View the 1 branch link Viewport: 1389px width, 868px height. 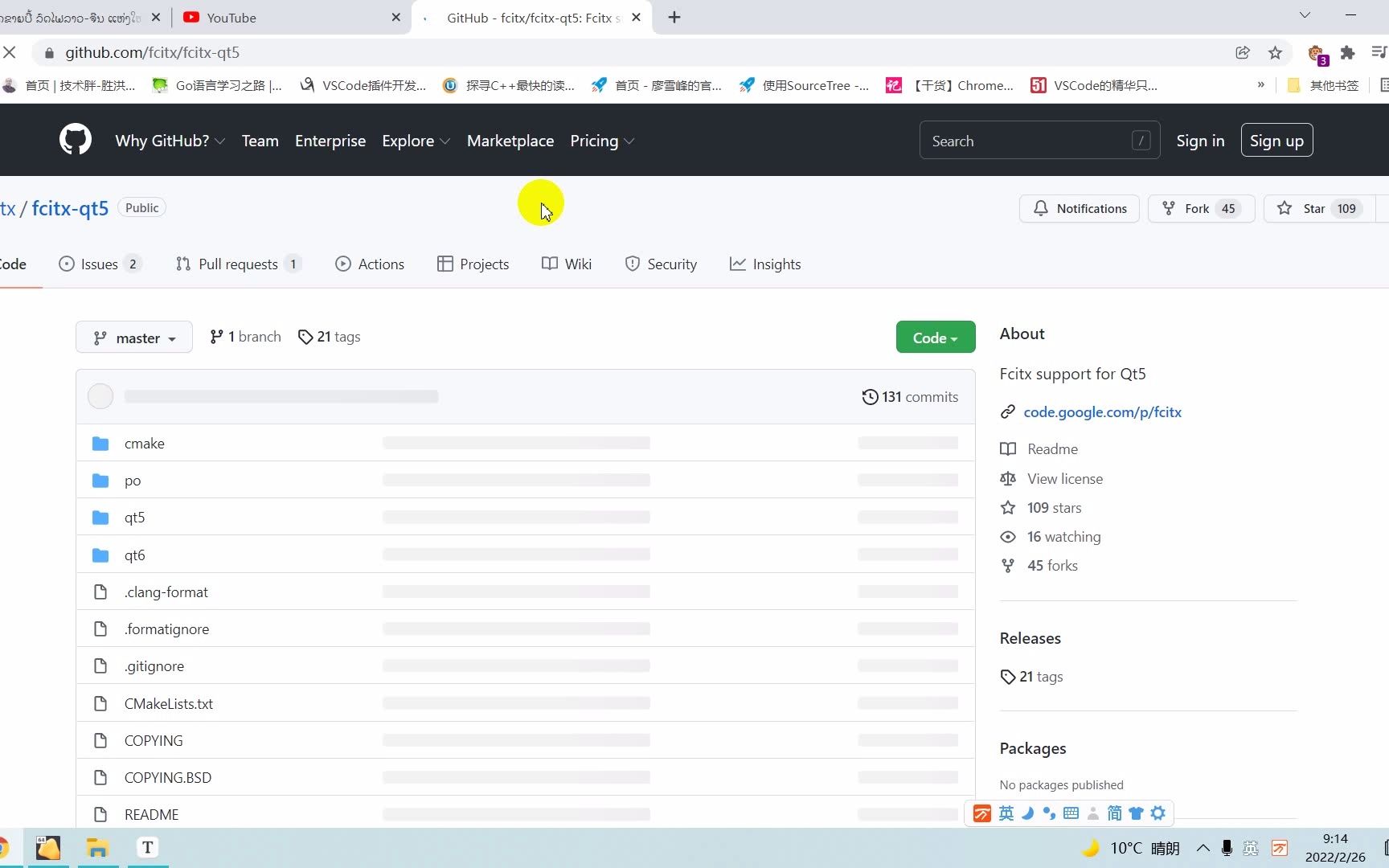click(245, 337)
